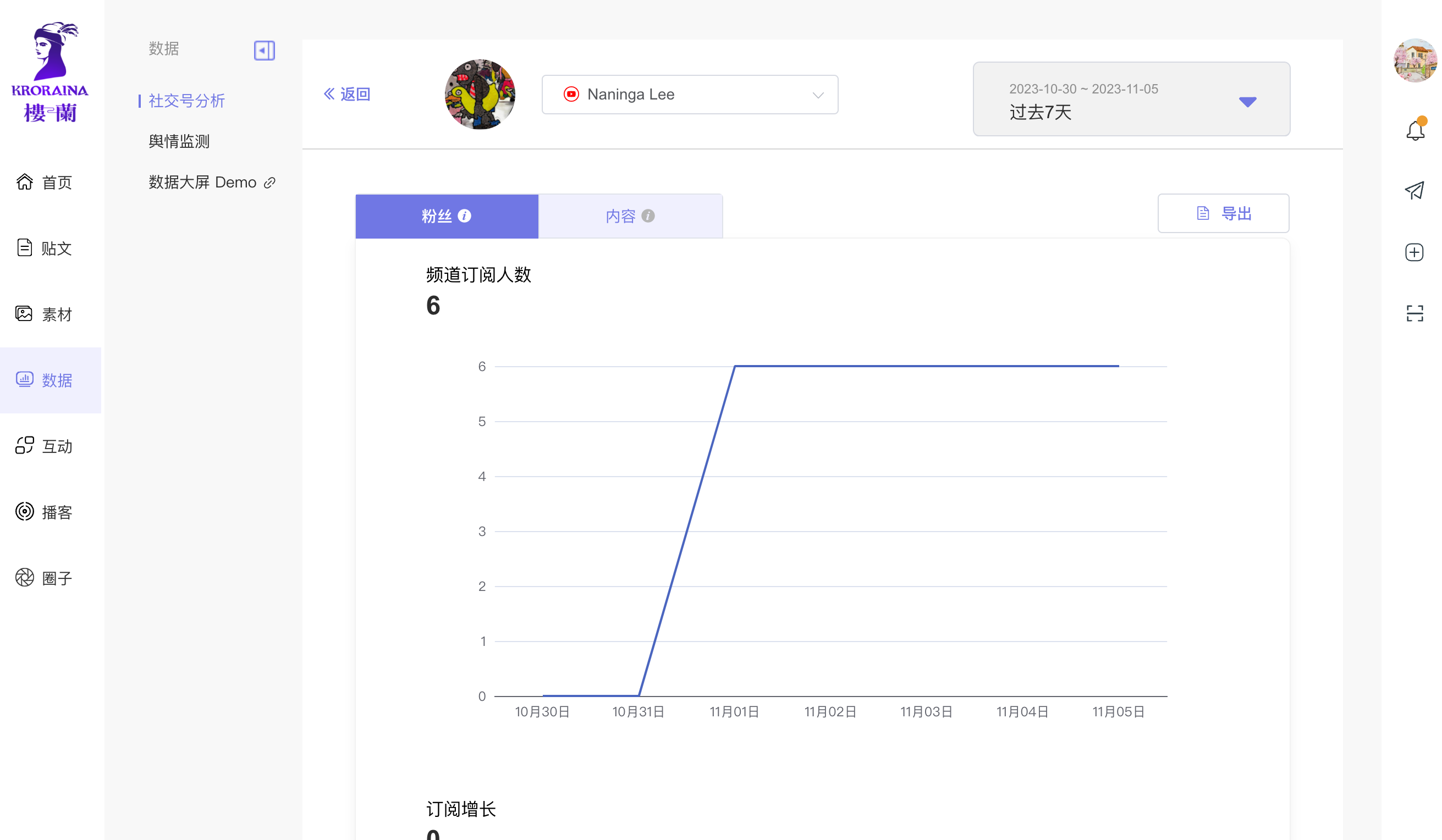Open 播客 podcast section
The width and height of the screenshot is (1442, 840).
click(45, 512)
